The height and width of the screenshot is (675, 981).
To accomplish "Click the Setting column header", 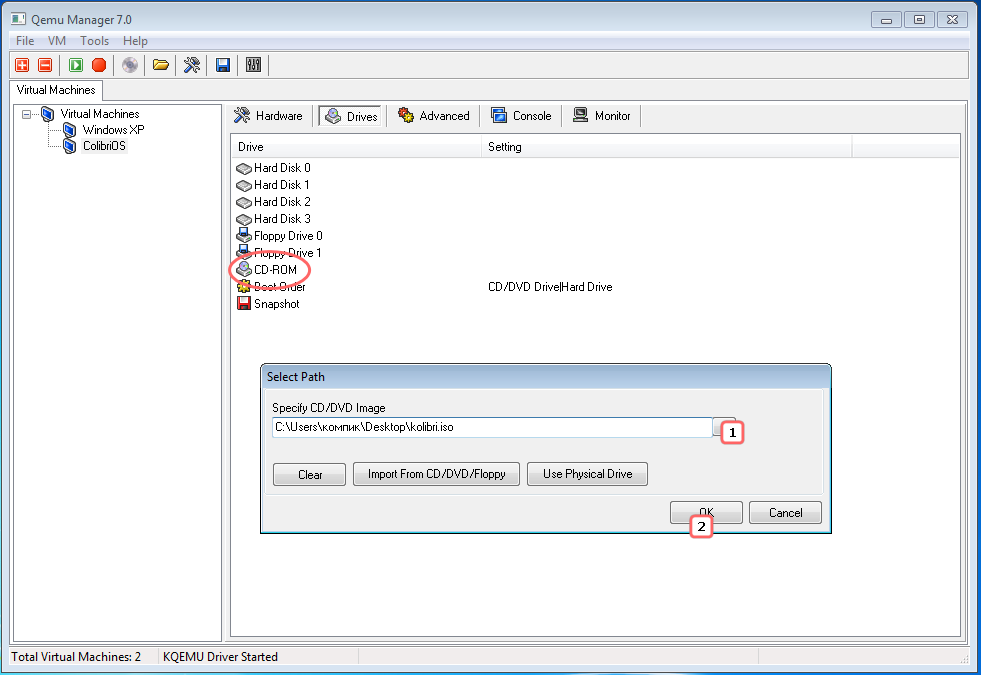I will point(667,147).
